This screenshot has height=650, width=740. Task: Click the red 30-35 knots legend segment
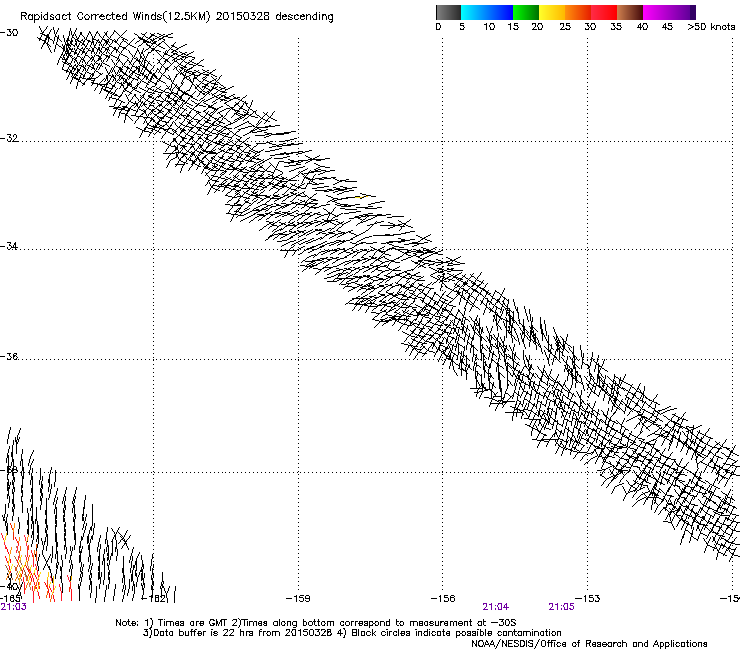click(x=604, y=12)
